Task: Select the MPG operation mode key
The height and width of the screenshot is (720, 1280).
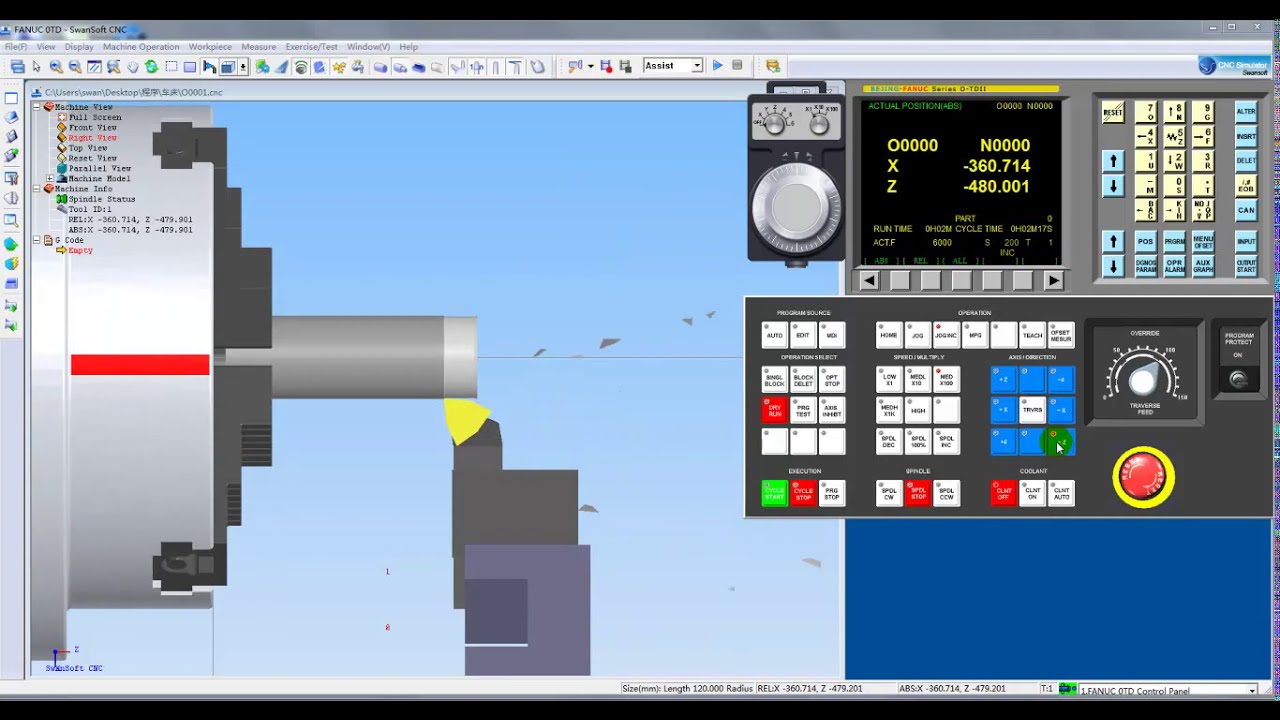Action: click(x=975, y=335)
